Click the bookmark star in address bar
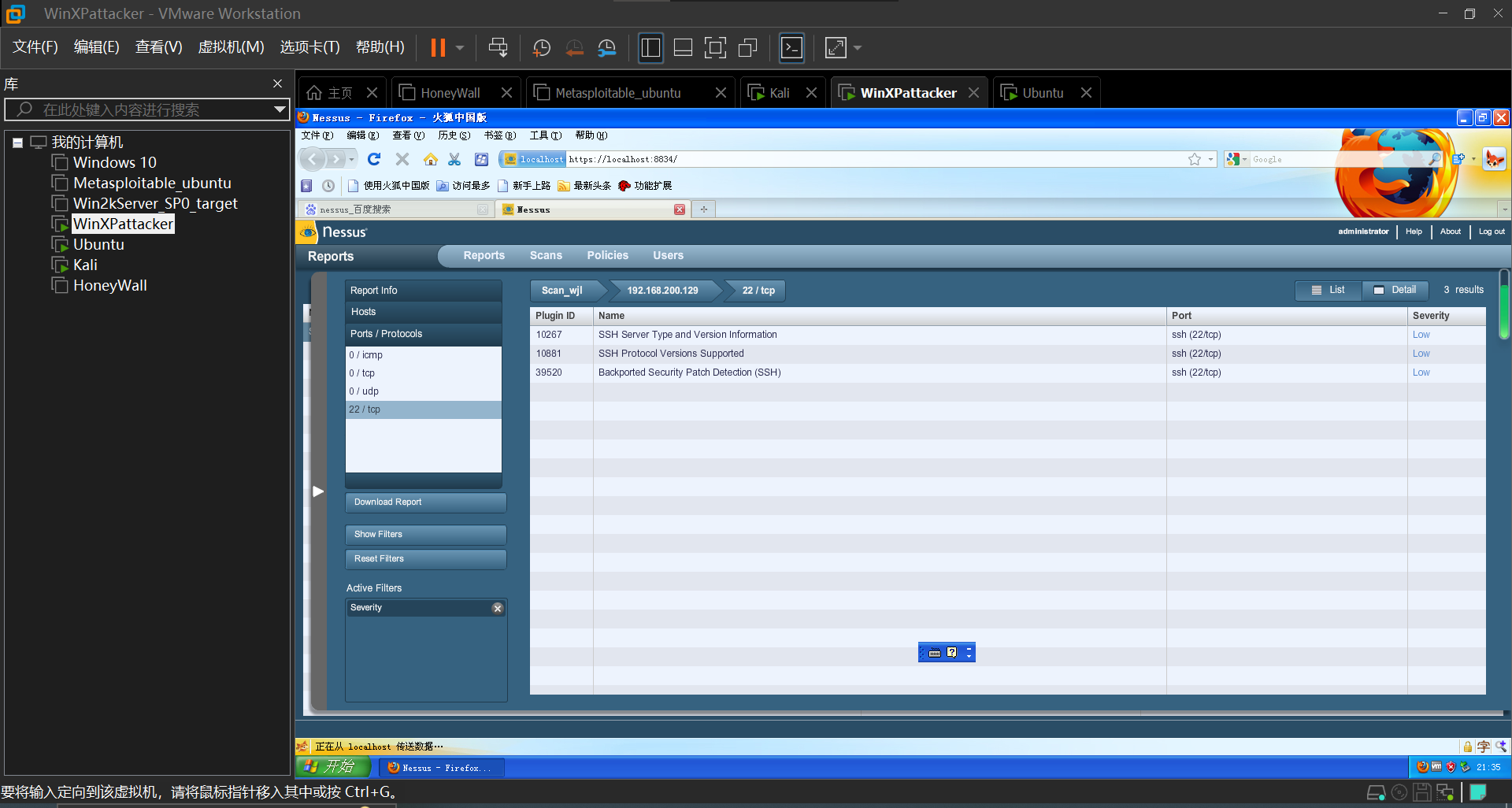 point(1194,159)
